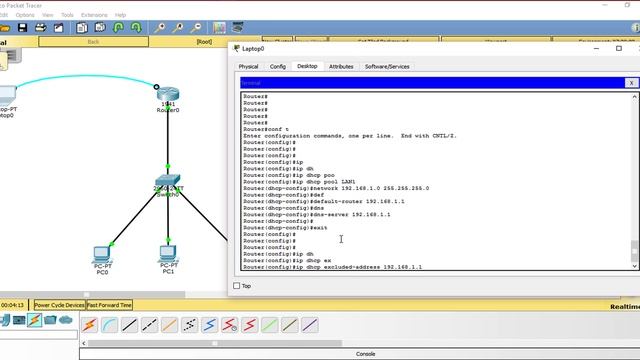Screen dimensions: 640x360
Task: Click the Power Cycle Devices button
Action: click(x=59, y=305)
